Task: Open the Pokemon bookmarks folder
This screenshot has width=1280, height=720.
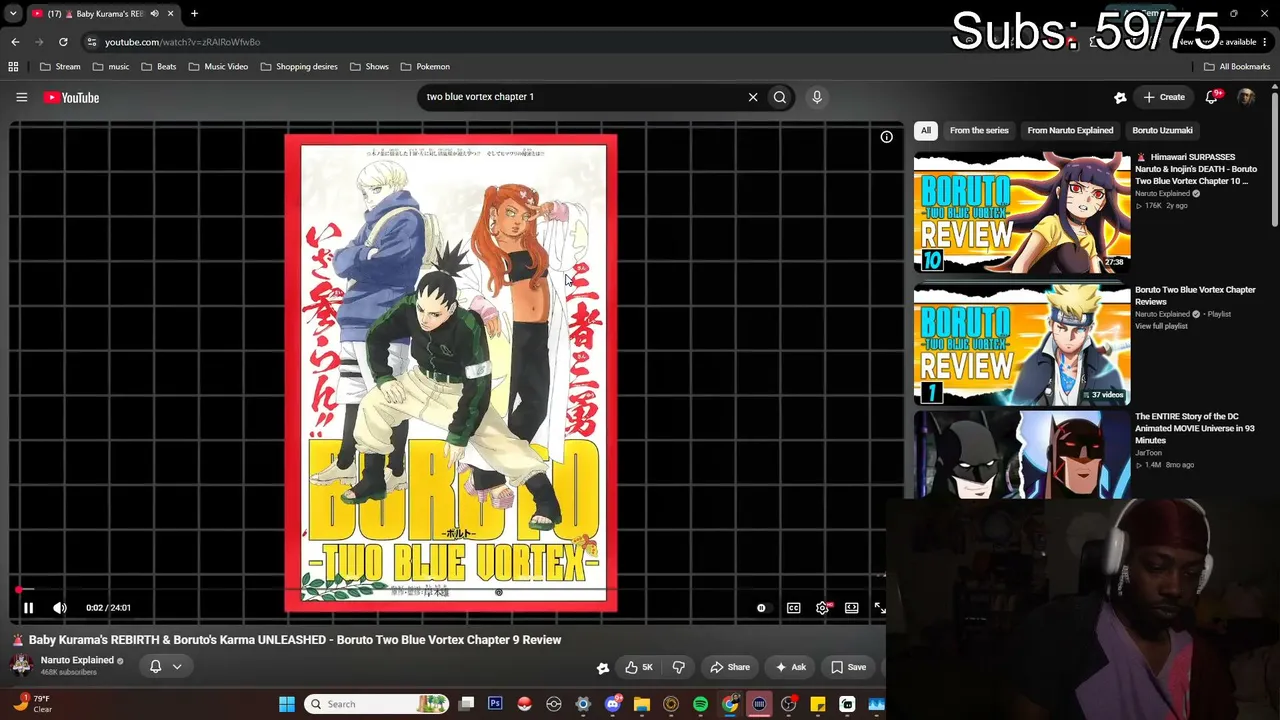Action: pyautogui.click(x=425, y=67)
